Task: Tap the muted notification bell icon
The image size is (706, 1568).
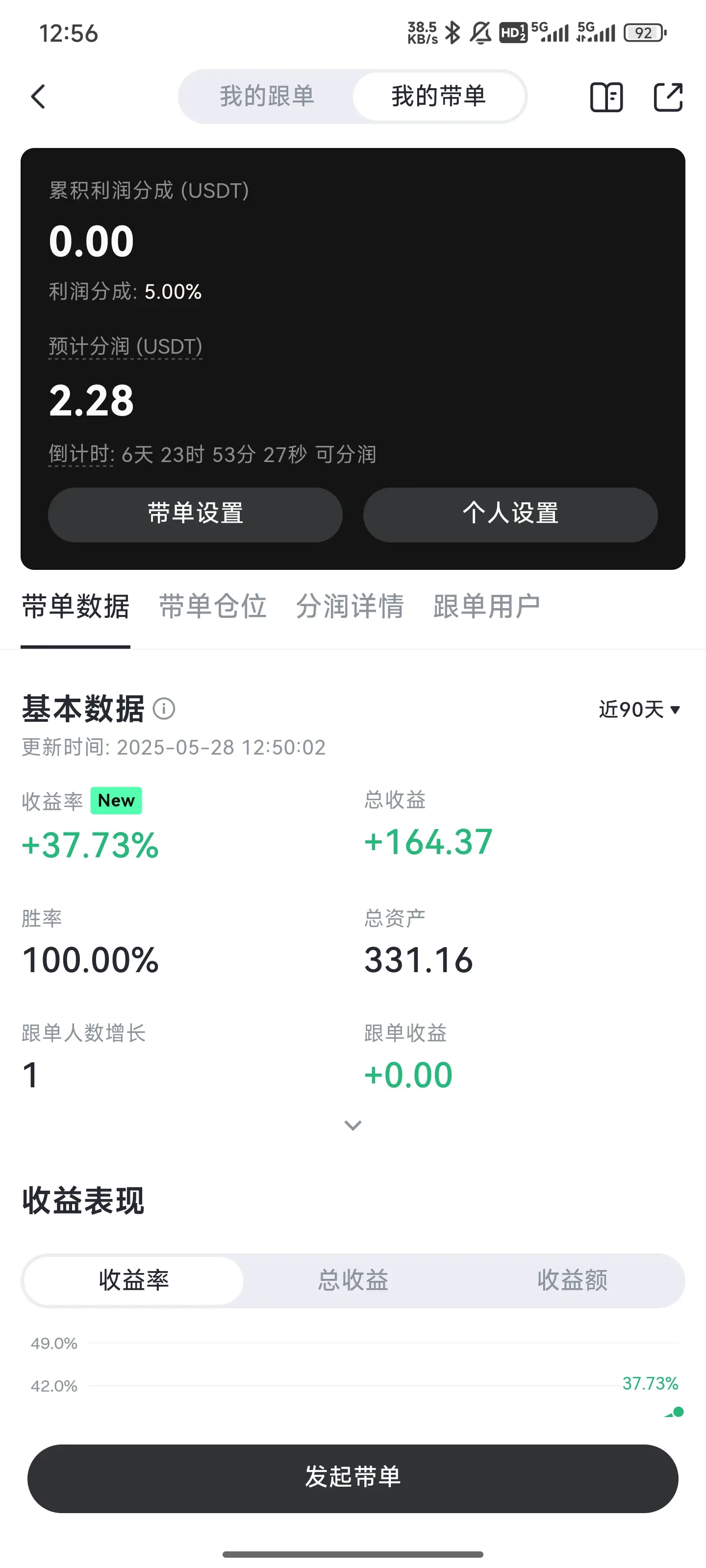Action: [x=480, y=33]
